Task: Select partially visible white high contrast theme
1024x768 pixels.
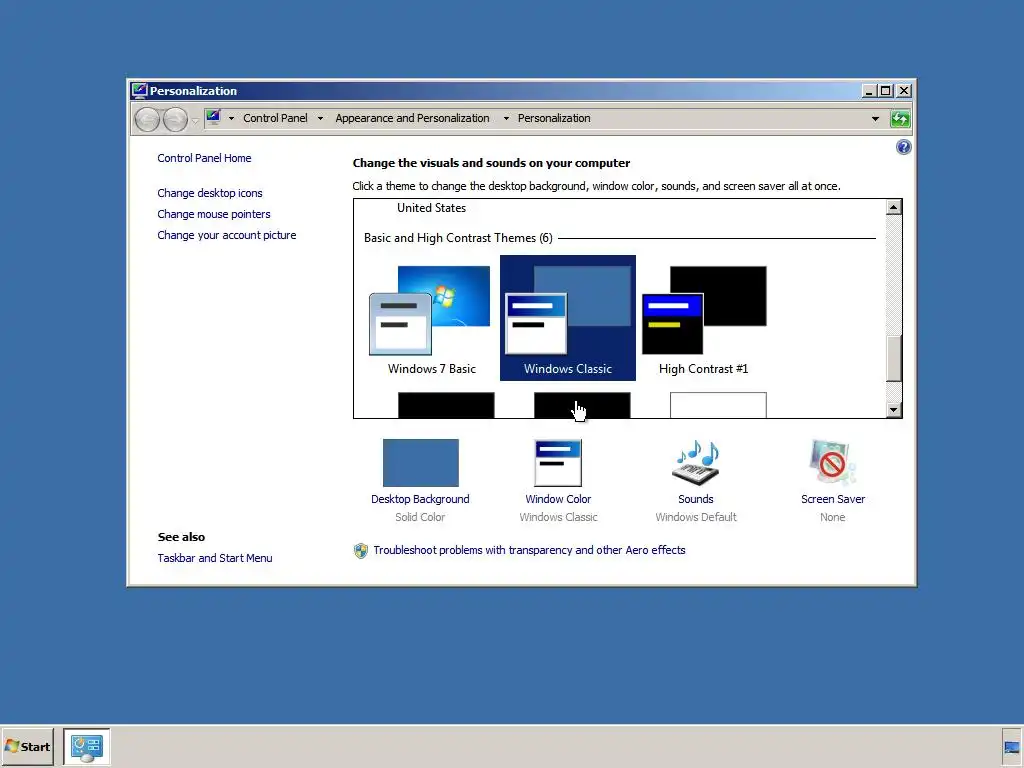Action: tap(718, 405)
